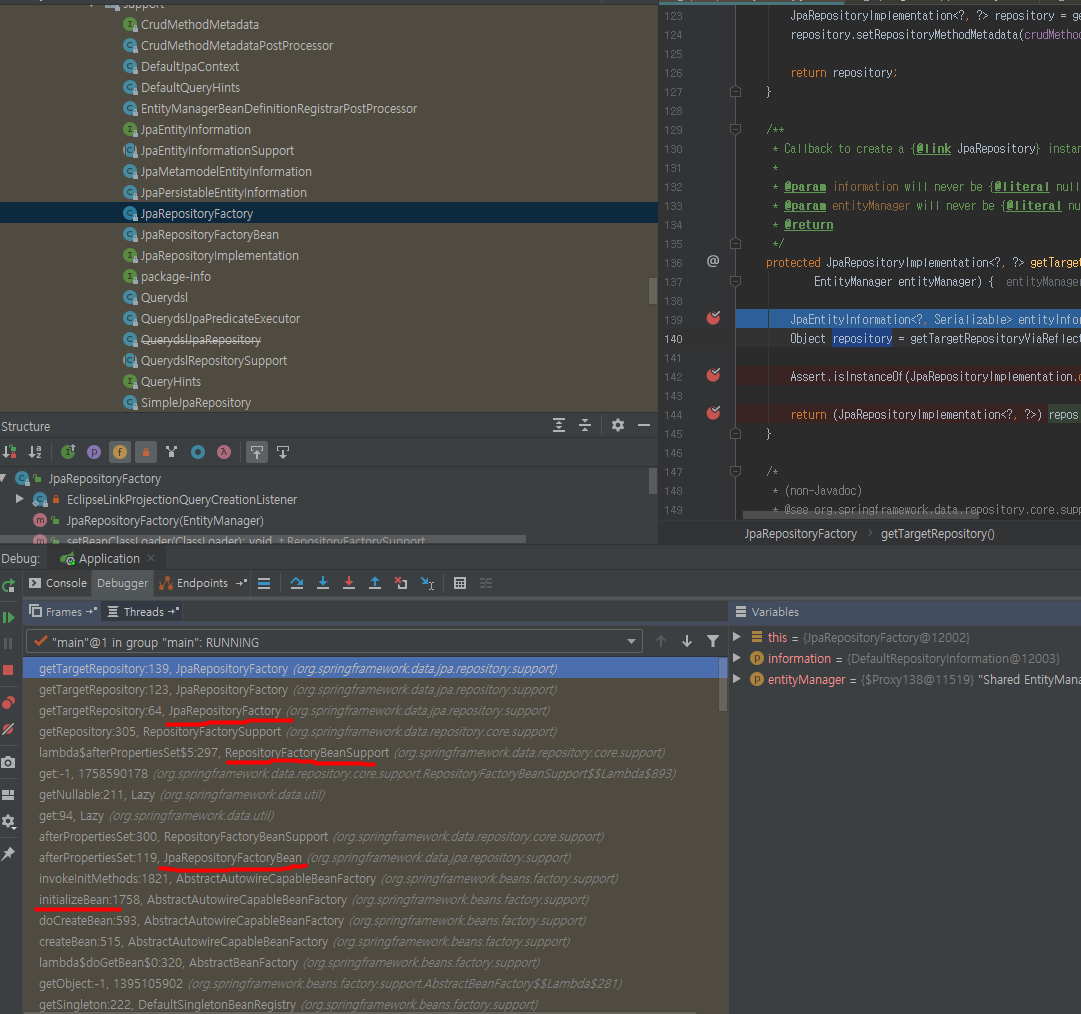This screenshot has width=1081, height=1014.
Task: Switch to the Console tab
Action: click(58, 582)
